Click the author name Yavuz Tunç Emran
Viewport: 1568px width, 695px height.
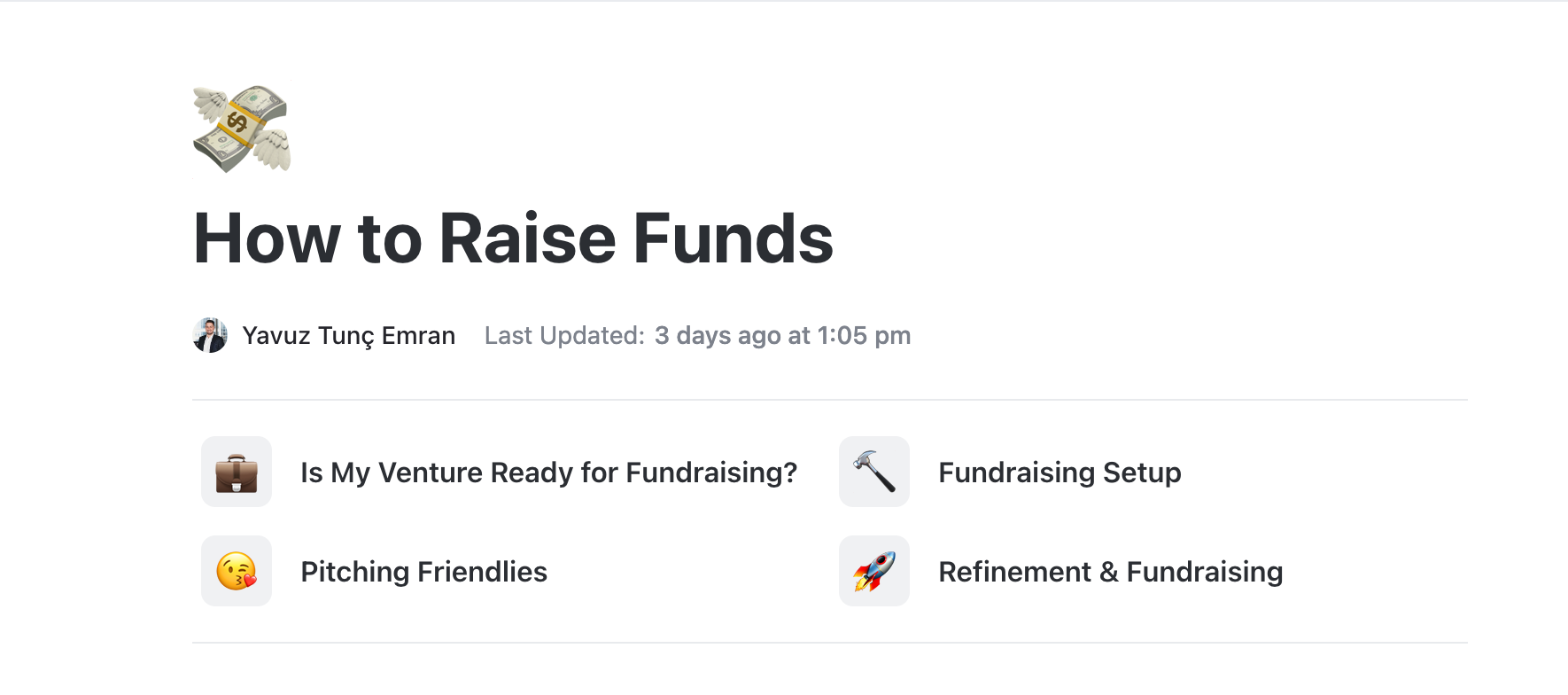350,336
